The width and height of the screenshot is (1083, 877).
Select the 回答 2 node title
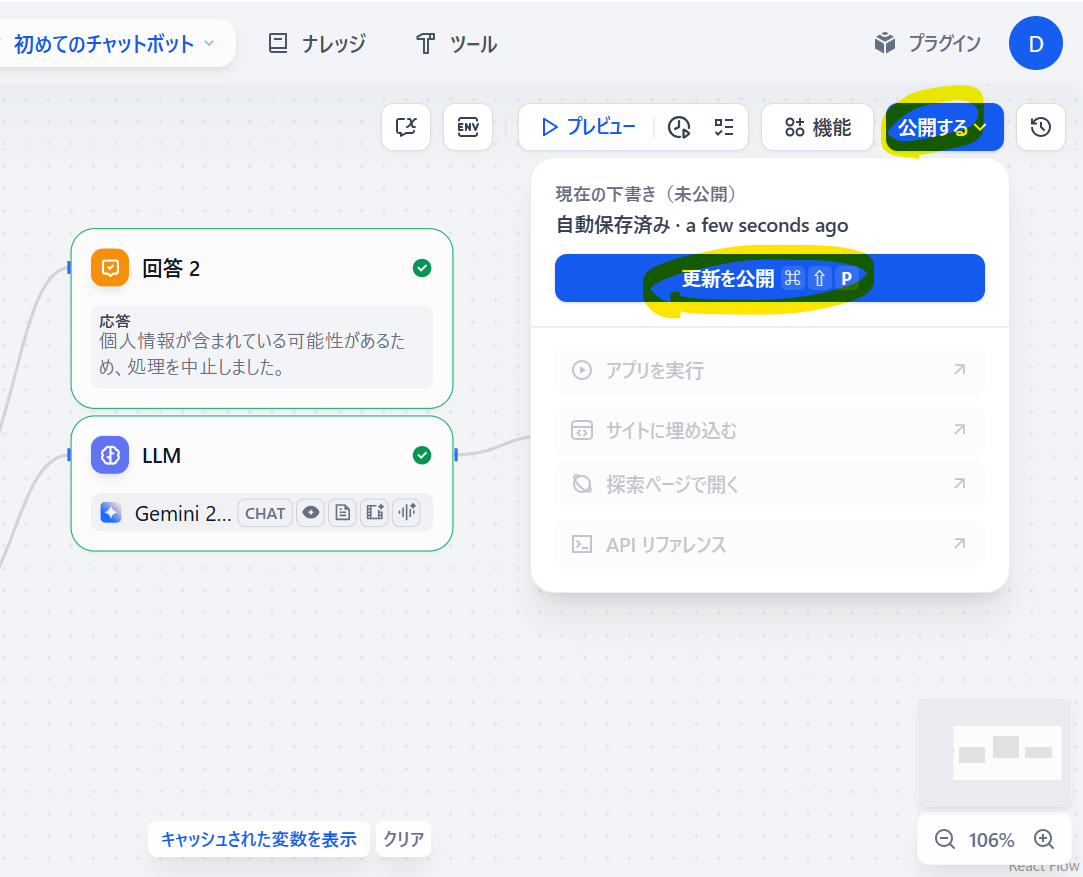171,268
